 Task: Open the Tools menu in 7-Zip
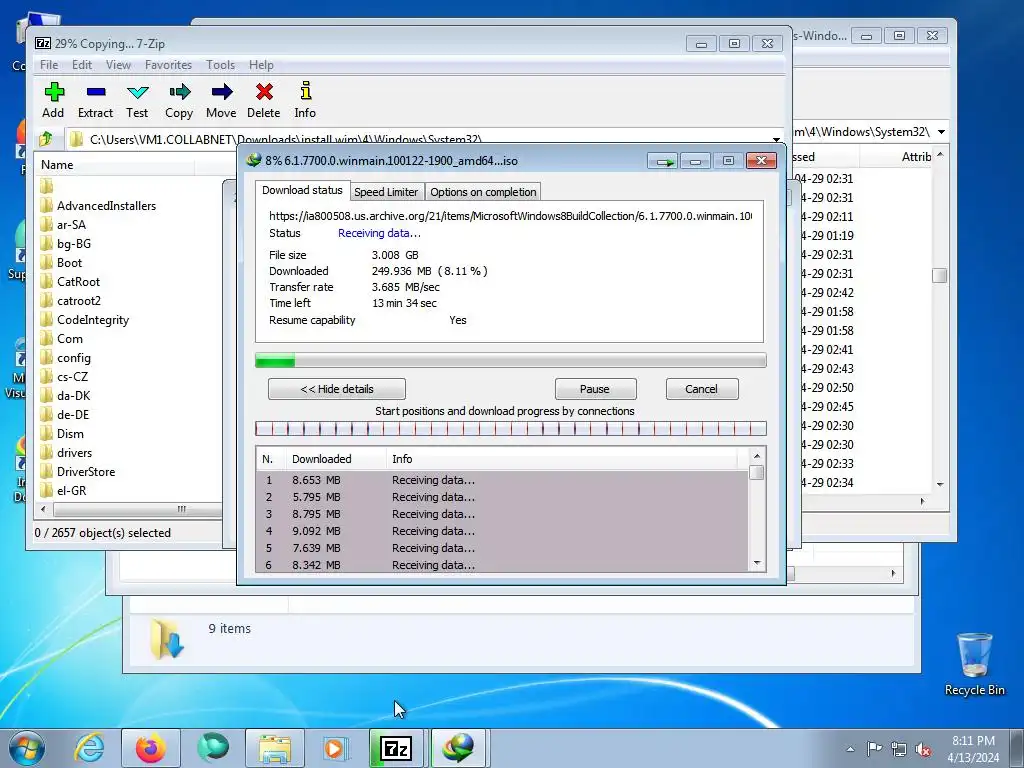point(221,65)
